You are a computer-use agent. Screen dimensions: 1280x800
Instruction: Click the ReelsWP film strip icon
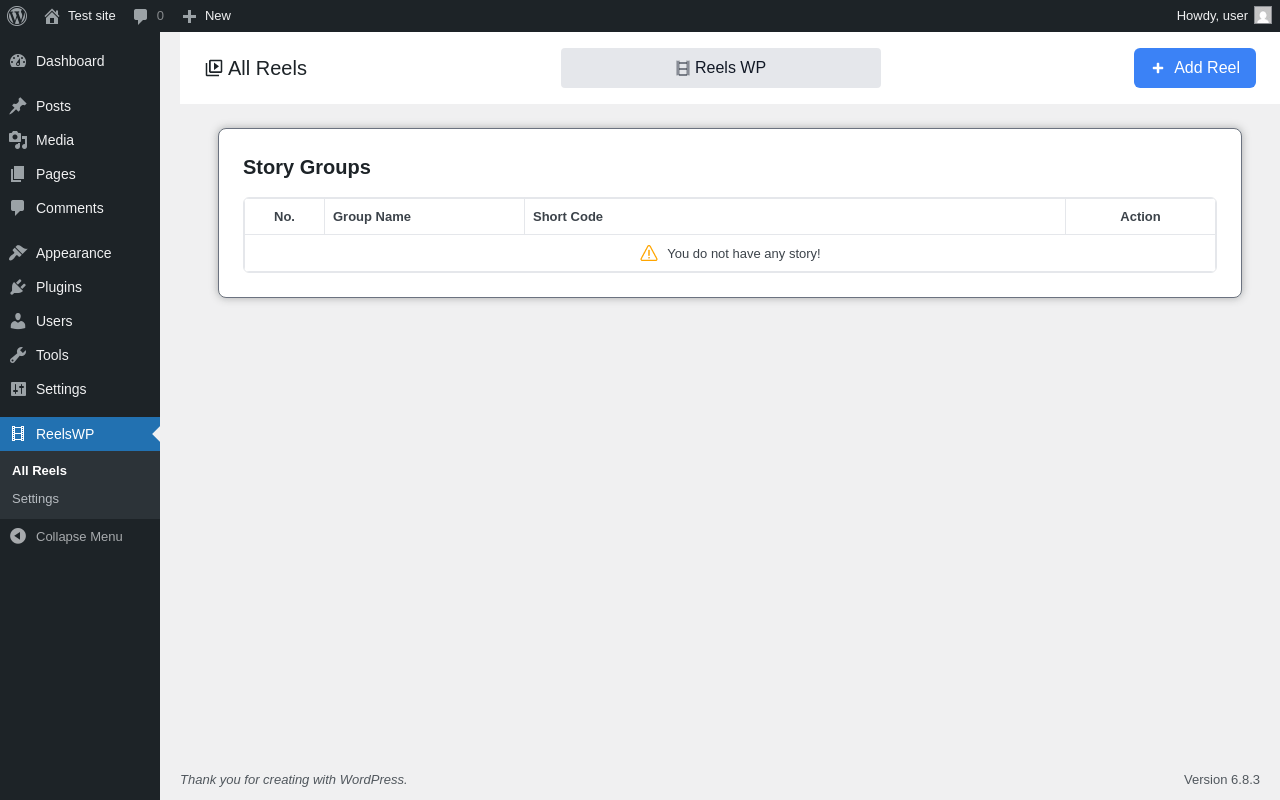(18, 434)
